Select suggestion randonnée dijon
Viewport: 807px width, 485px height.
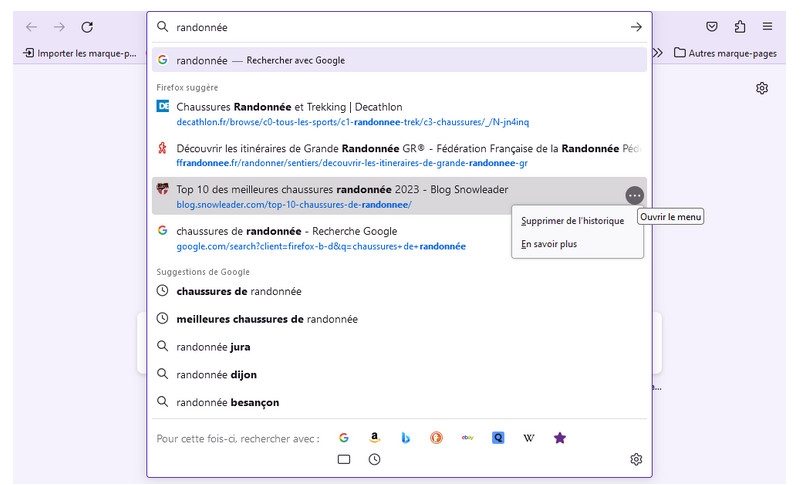click(x=399, y=374)
